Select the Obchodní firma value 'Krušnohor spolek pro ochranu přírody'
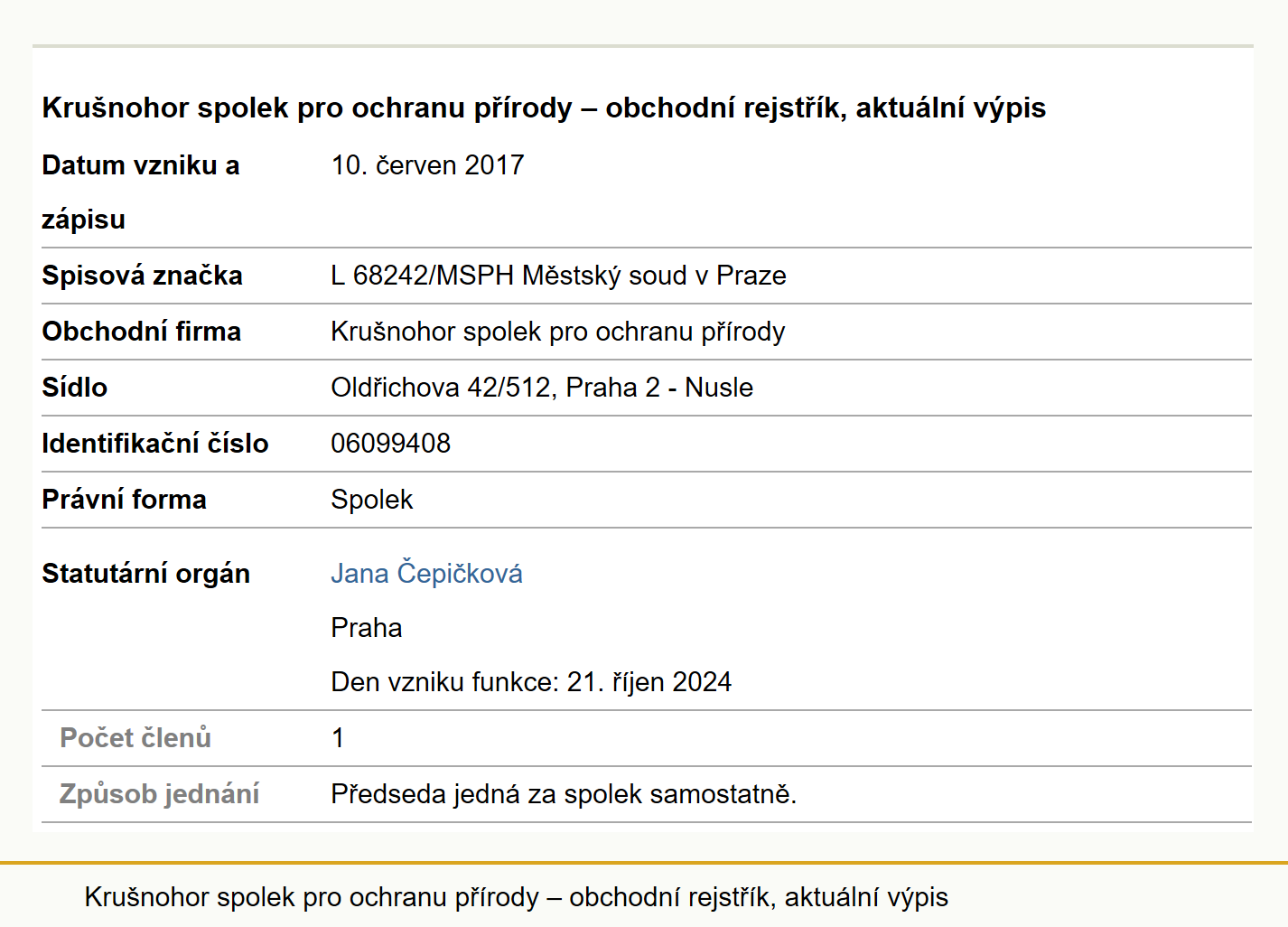 pos(558,332)
